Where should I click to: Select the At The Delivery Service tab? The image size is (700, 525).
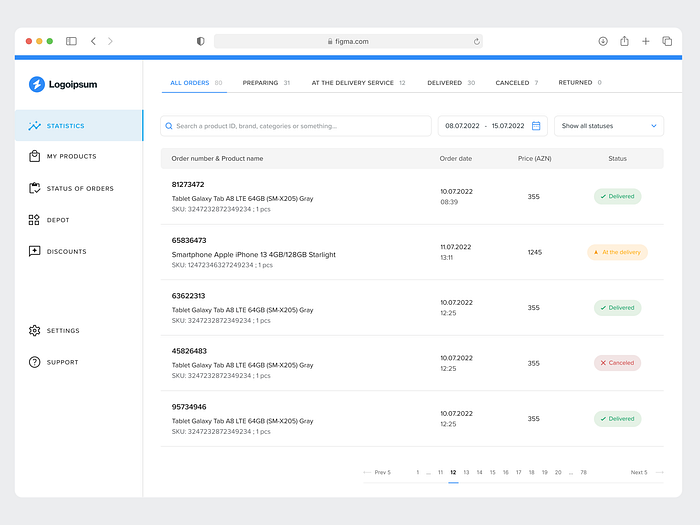coord(357,83)
